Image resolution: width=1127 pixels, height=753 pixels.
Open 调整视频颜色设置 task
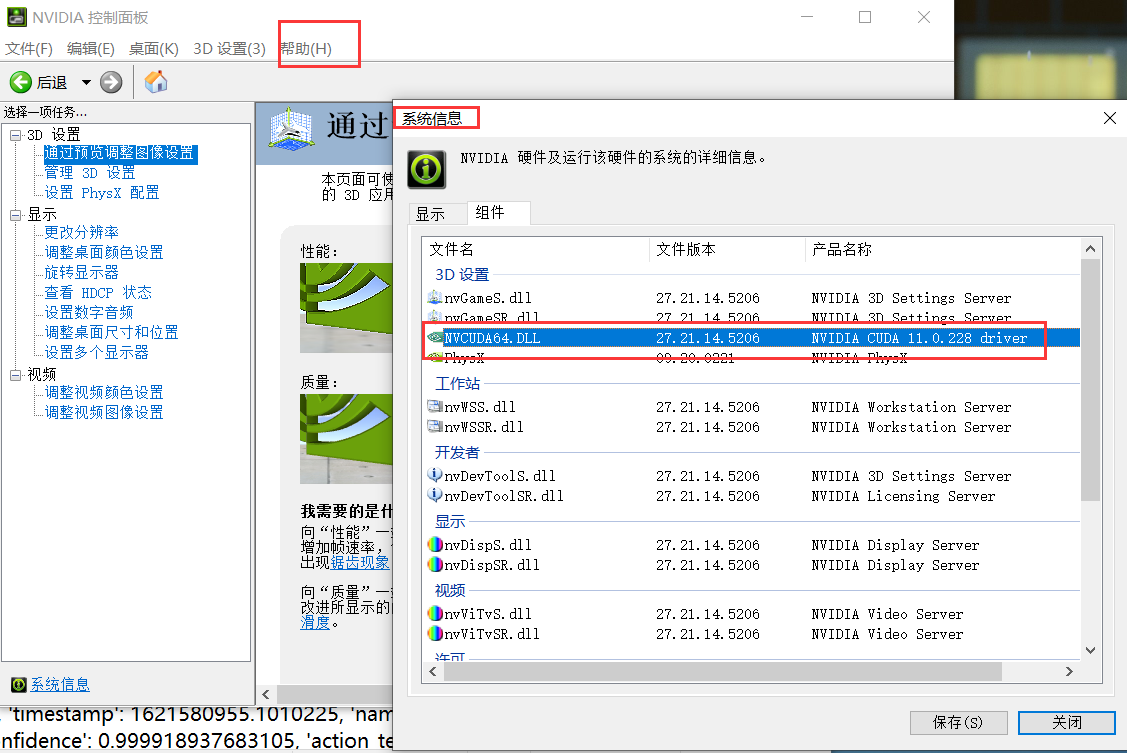(x=104, y=393)
